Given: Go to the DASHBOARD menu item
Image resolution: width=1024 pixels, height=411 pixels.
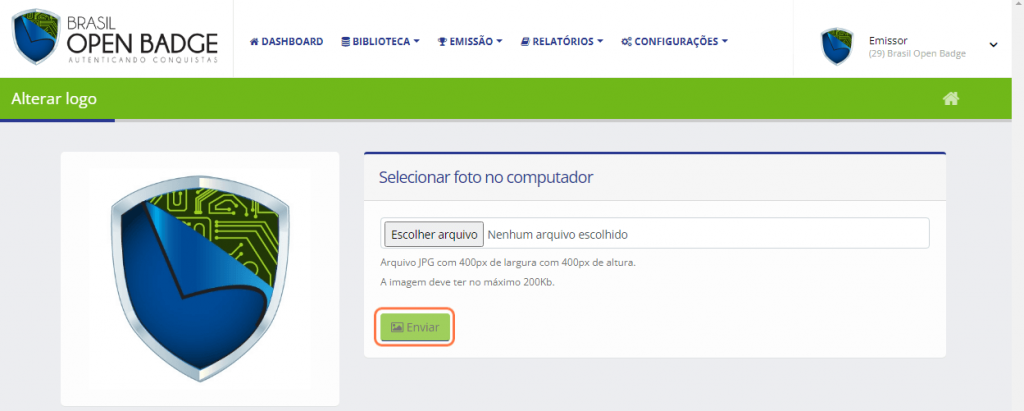Looking at the screenshot, I should pyautogui.click(x=287, y=41).
